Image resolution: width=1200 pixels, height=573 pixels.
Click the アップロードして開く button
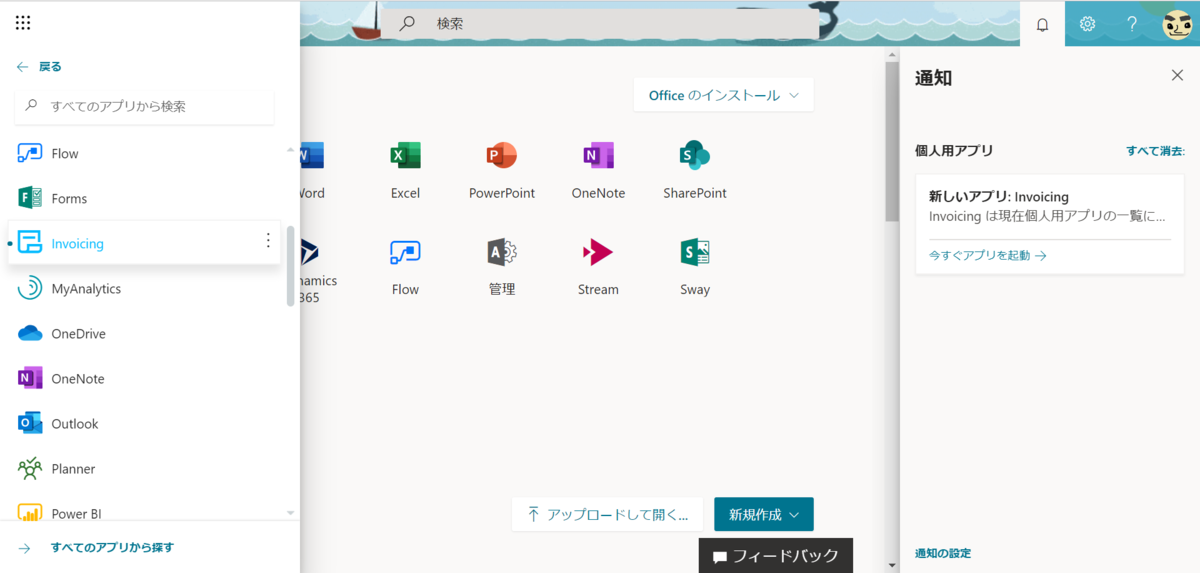[x=608, y=514]
